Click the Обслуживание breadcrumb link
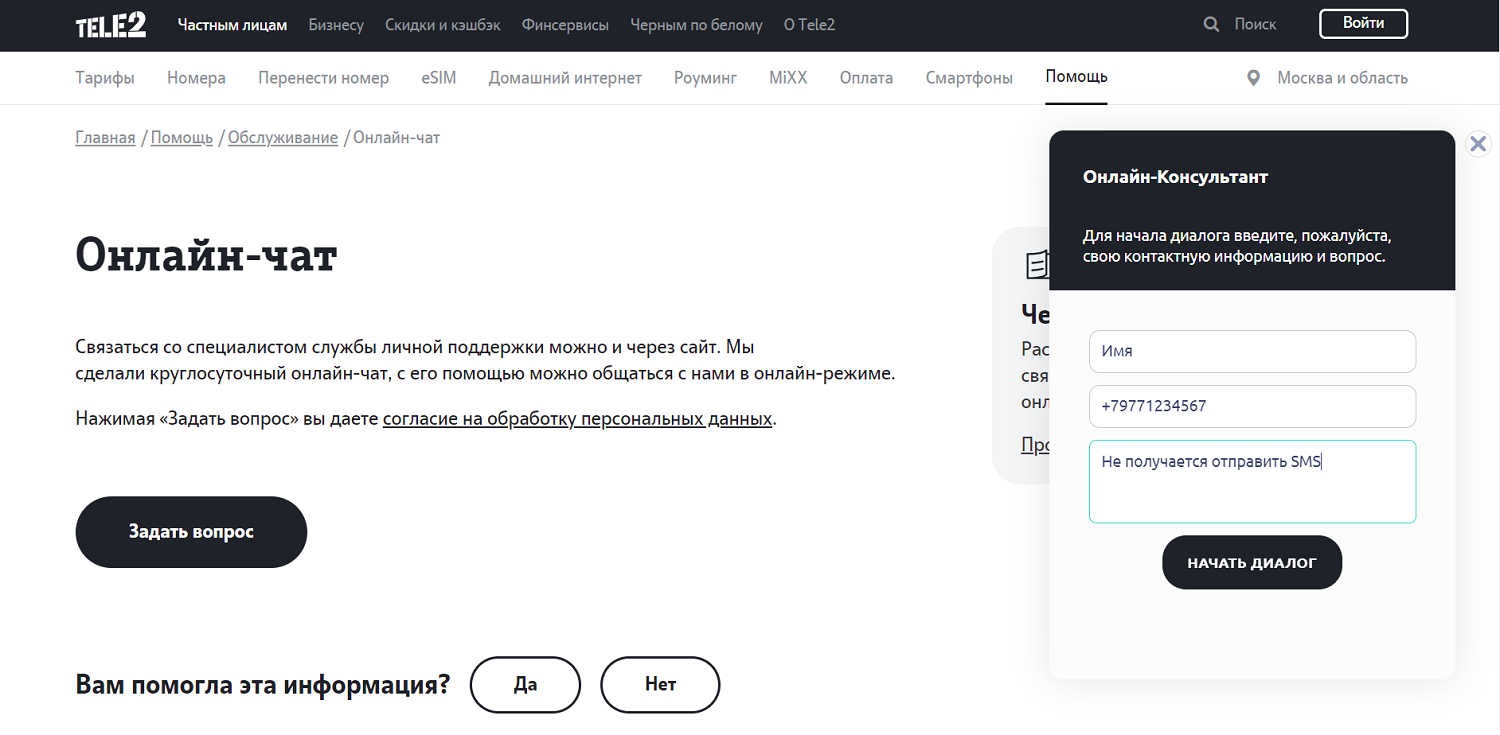Viewport: 1500px width, 735px height. 283,137
